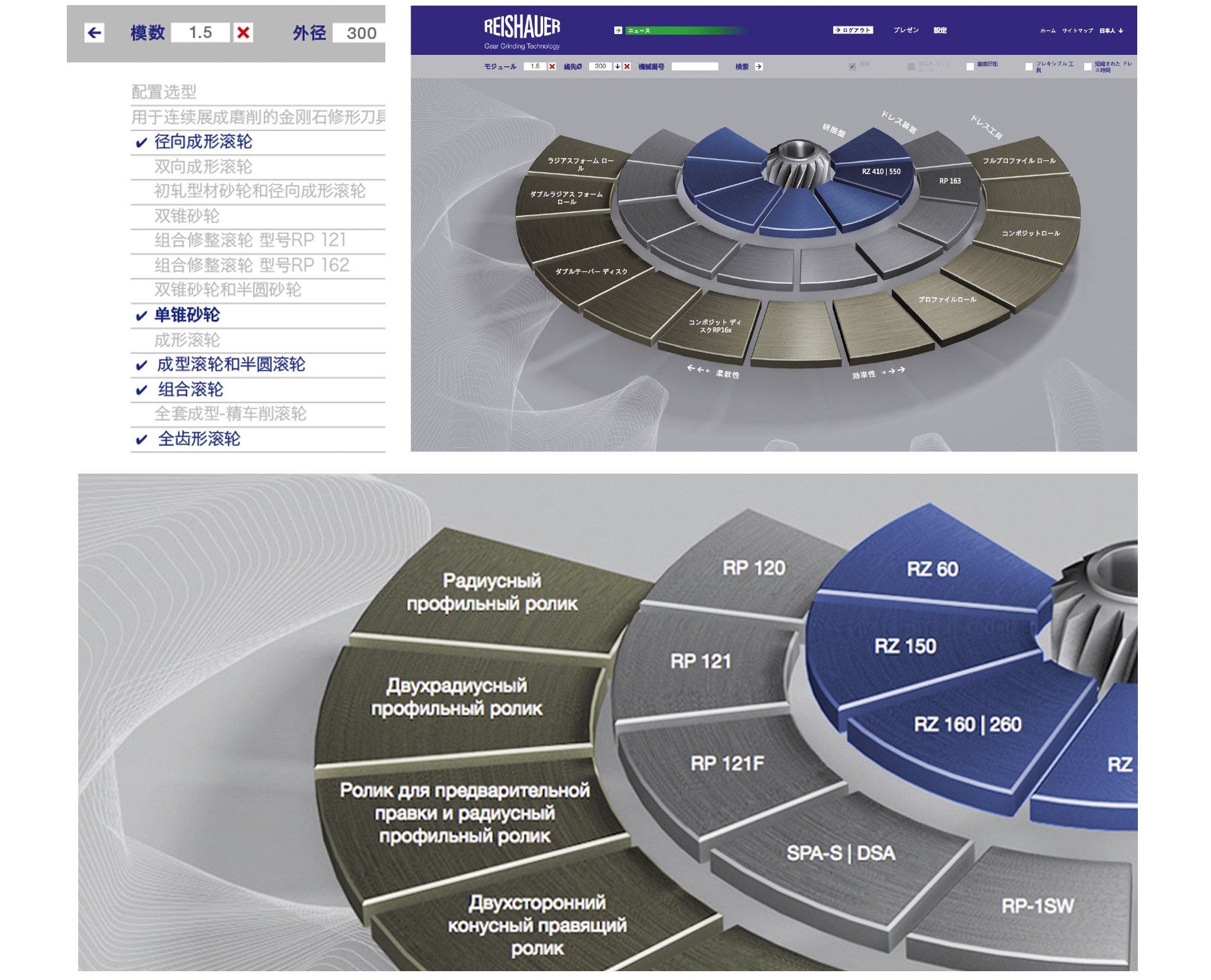This screenshot has height=980, width=1211.
Task: Click the 機械番号 input field
Action: (694, 66)
